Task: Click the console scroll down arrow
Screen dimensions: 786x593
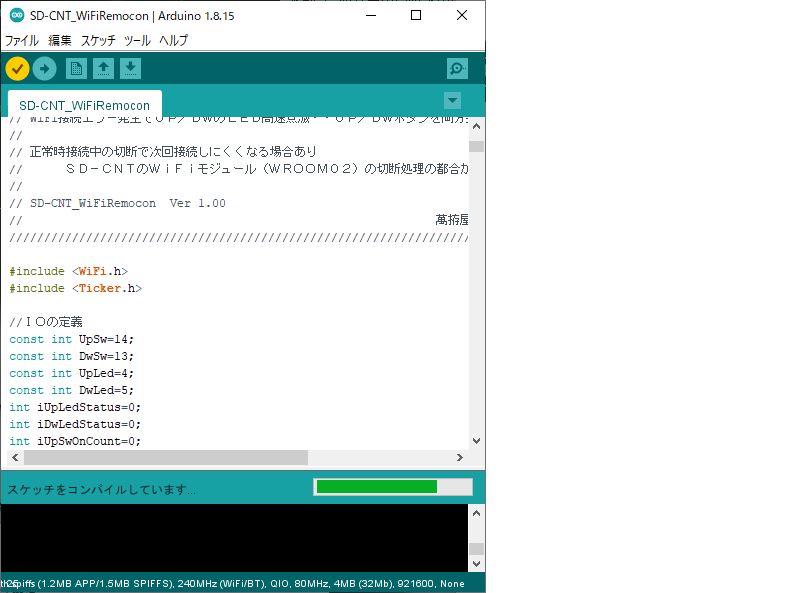Action: (476, 563)
